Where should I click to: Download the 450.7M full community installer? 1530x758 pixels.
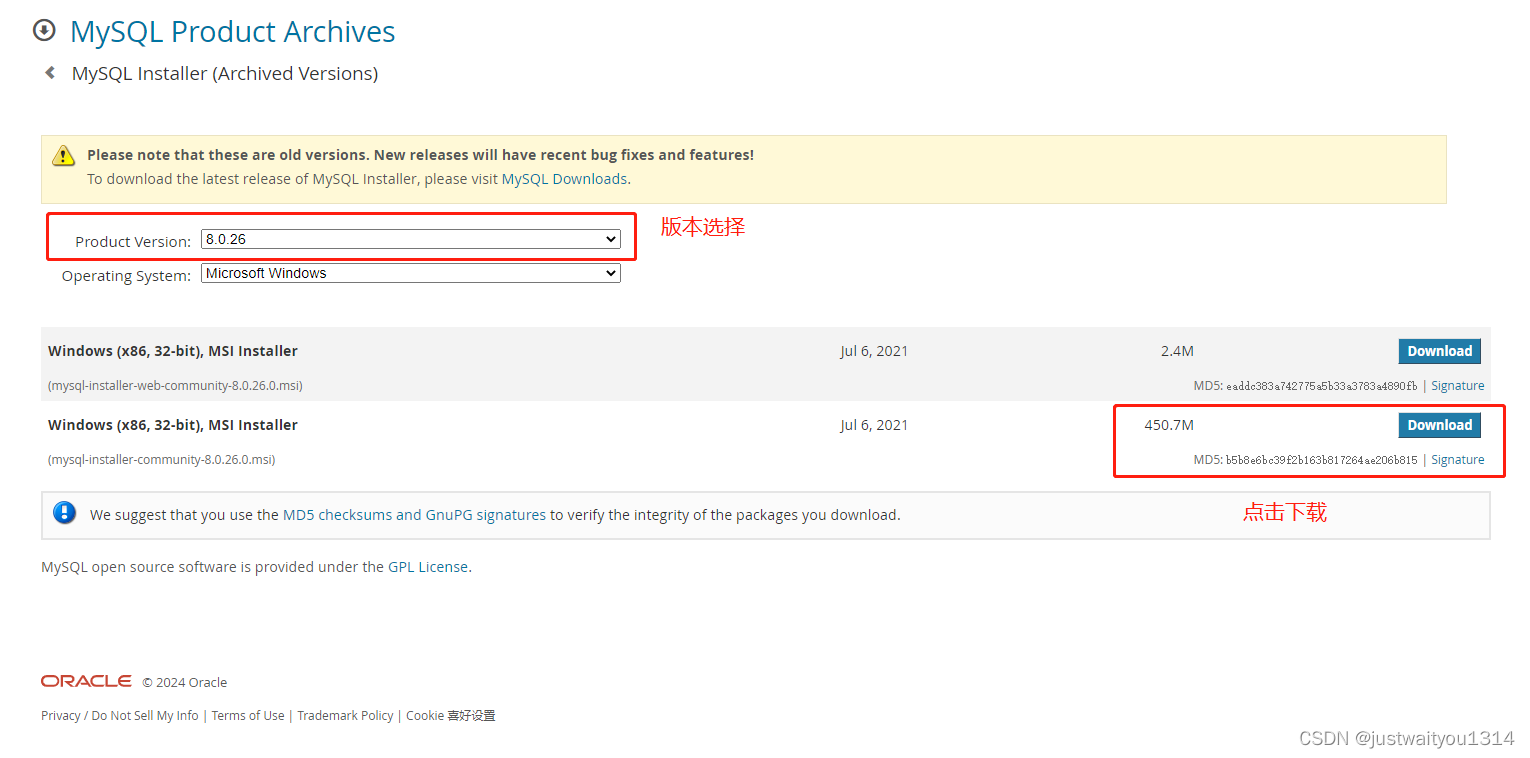click(1439, 424)
